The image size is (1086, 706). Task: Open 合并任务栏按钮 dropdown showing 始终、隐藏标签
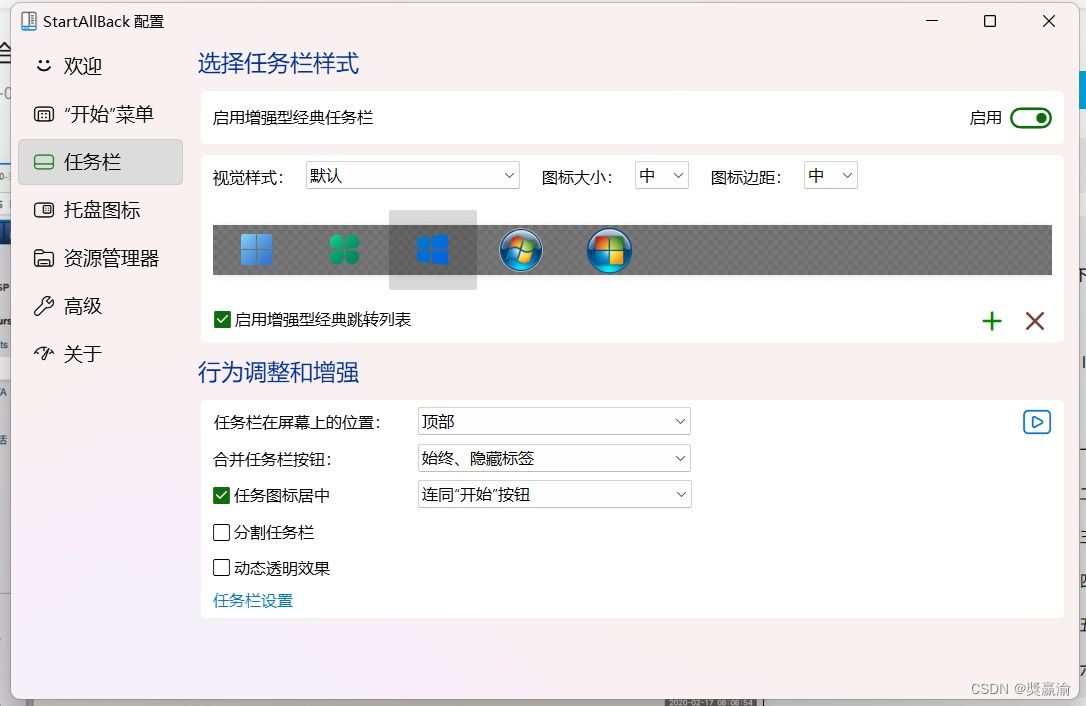554,458
